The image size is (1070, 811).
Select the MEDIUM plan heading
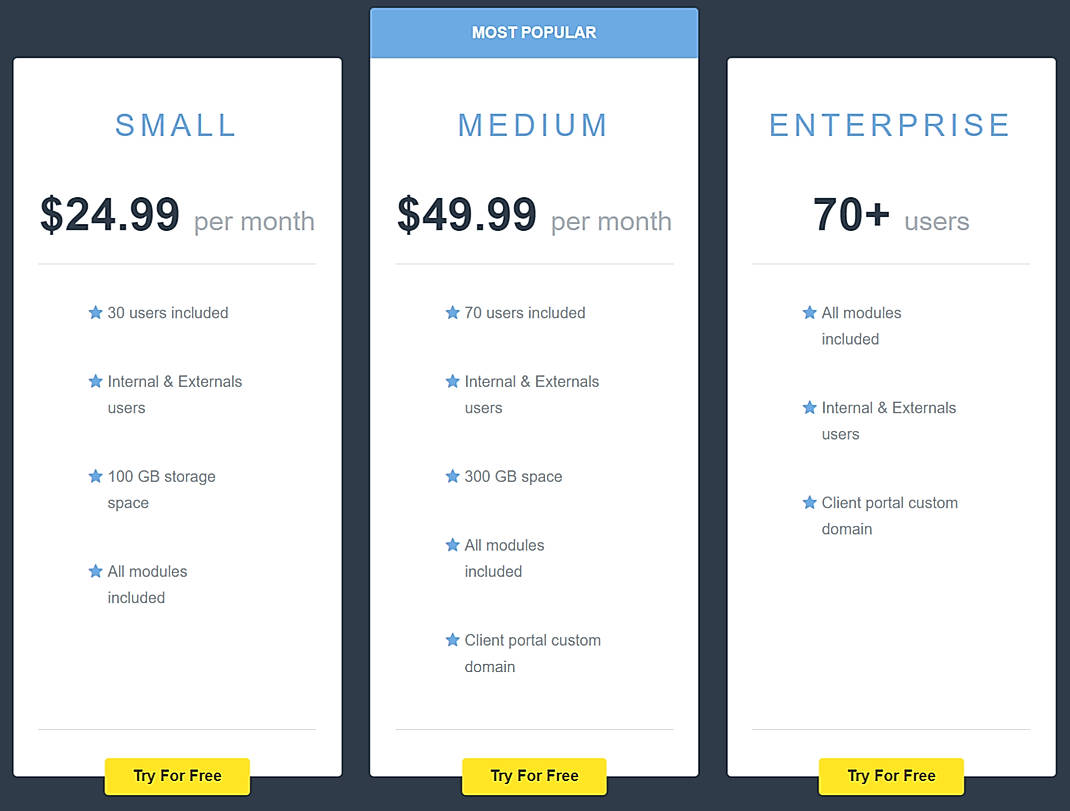point(533,125)
